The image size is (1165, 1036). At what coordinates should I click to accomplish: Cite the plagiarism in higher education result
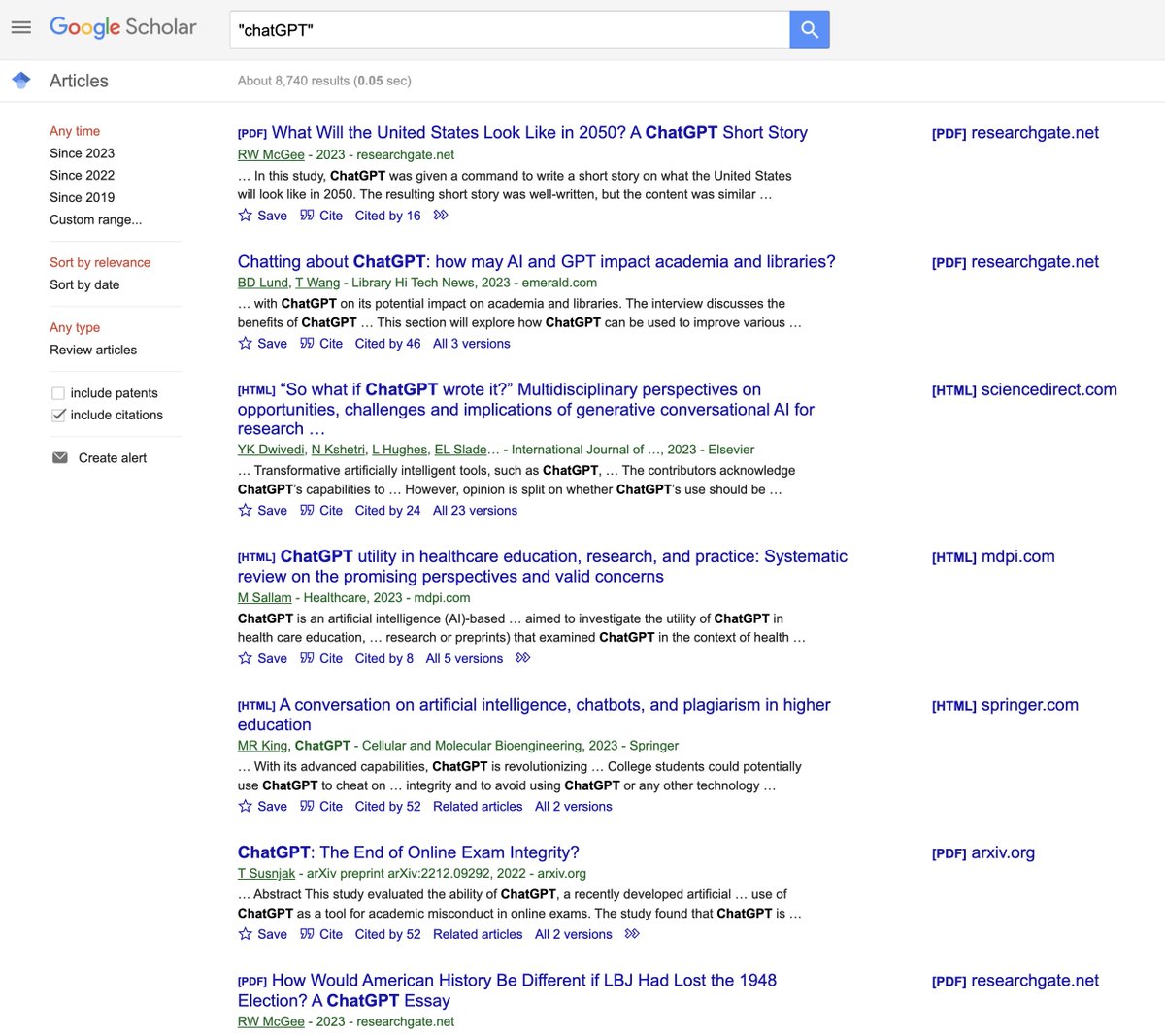[x=321, y=807]
